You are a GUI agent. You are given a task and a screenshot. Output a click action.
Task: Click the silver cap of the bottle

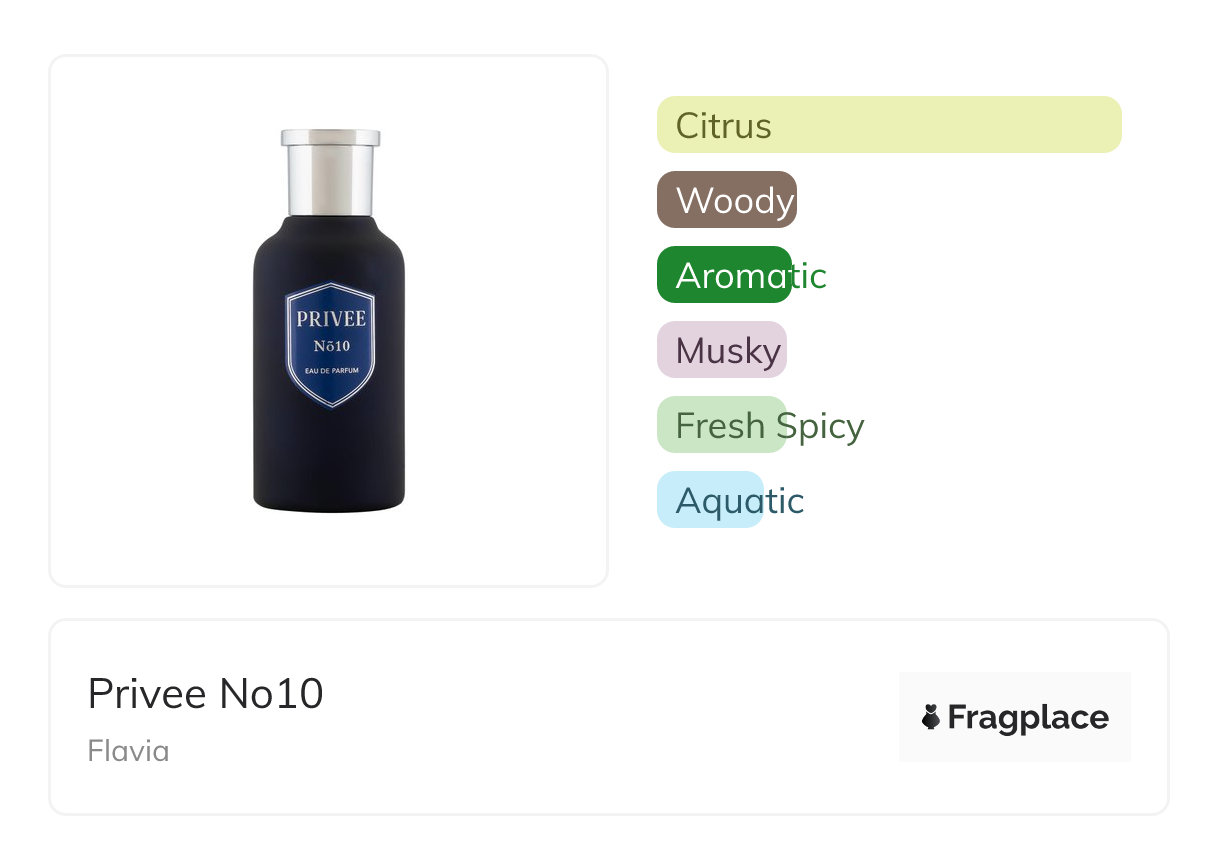(x=330, y=172)
